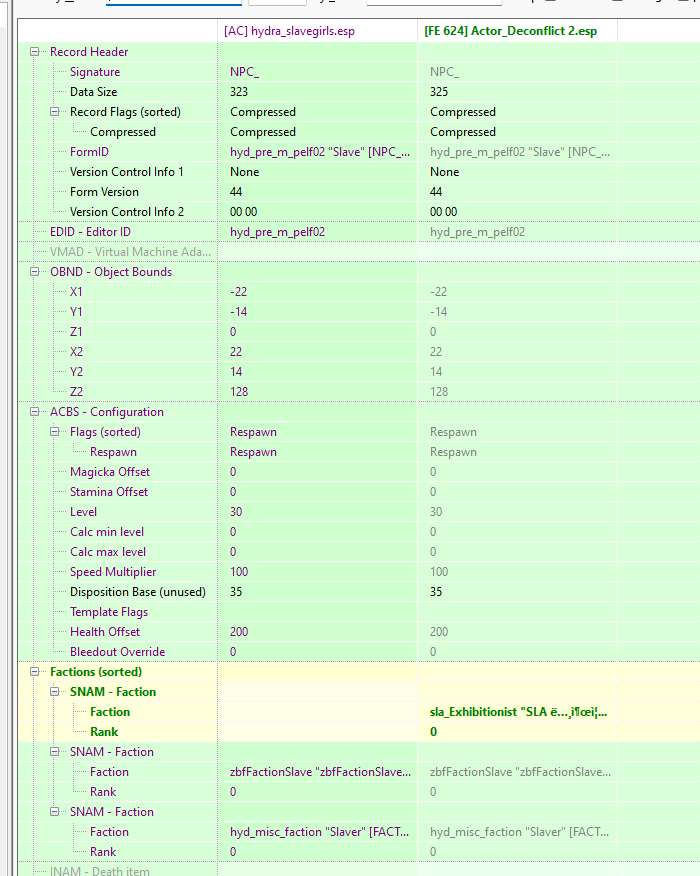This screenshot has height=876, width=700.
Task: Collapse SNAM - Faction node above zbfFactionSlave
Action: (x=55, y=752)
